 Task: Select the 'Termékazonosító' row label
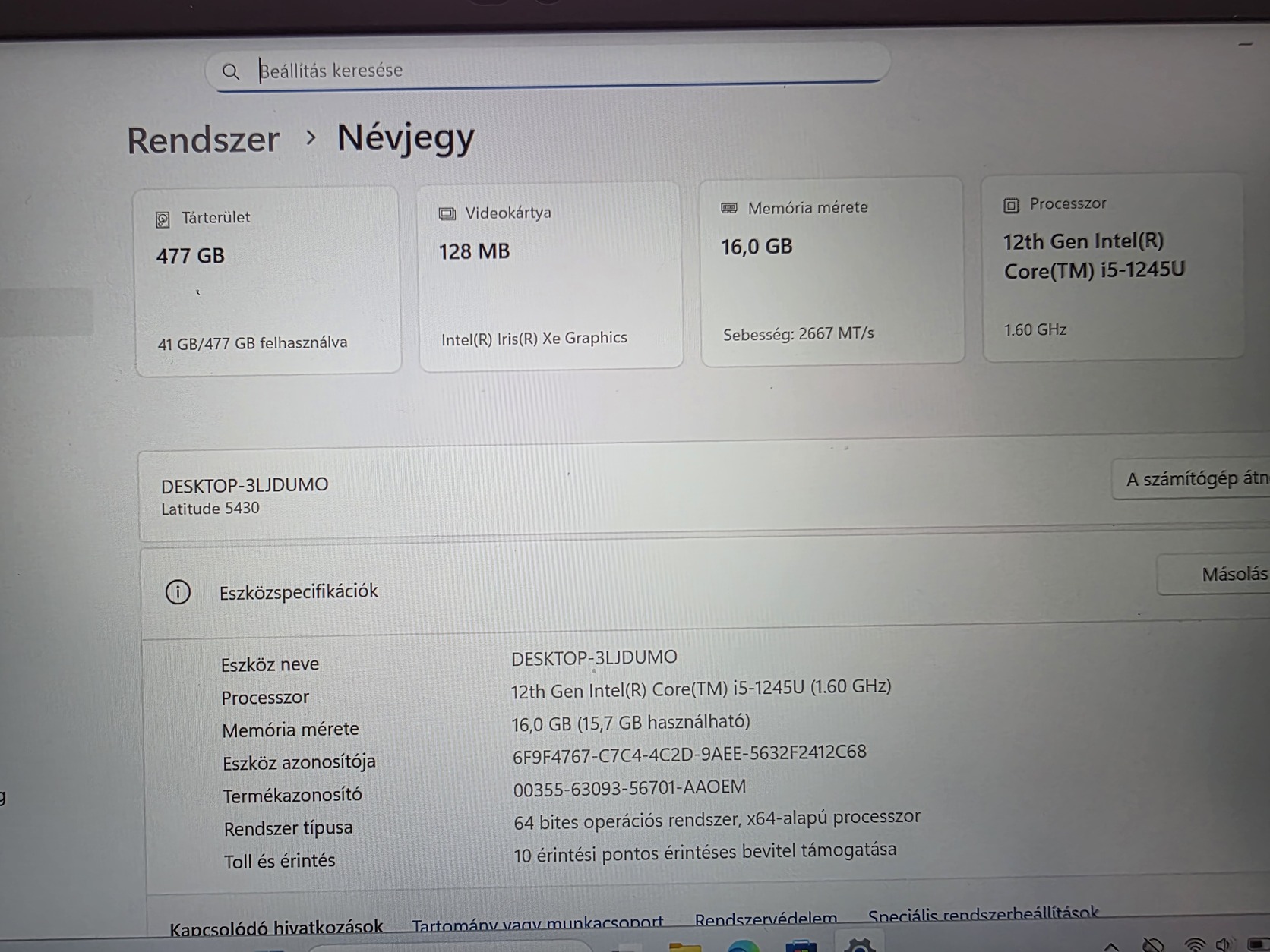pyautogui.click(x=292, y=796)
